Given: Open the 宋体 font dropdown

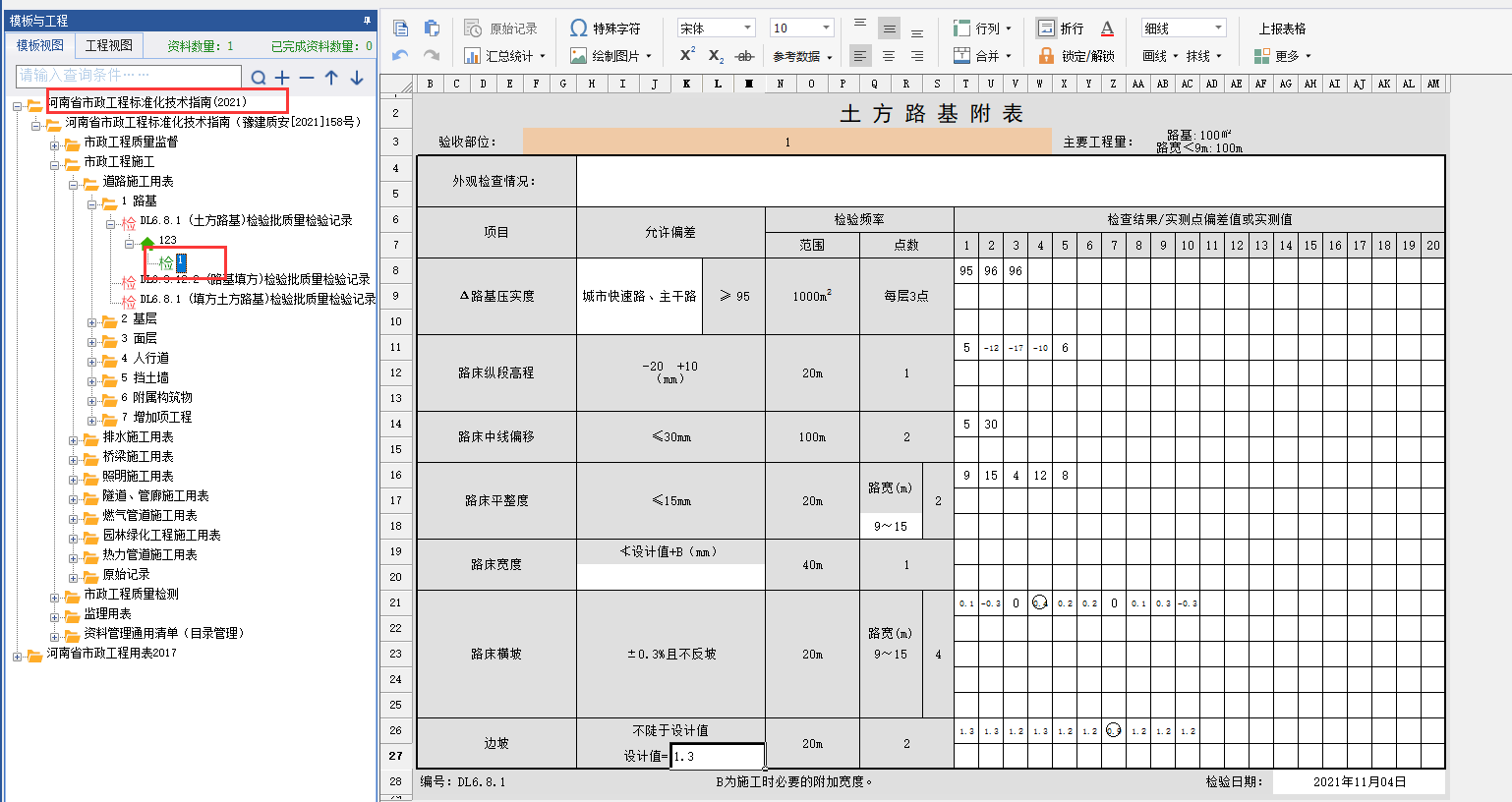Looking at the screenshot, I should point(748,29).
